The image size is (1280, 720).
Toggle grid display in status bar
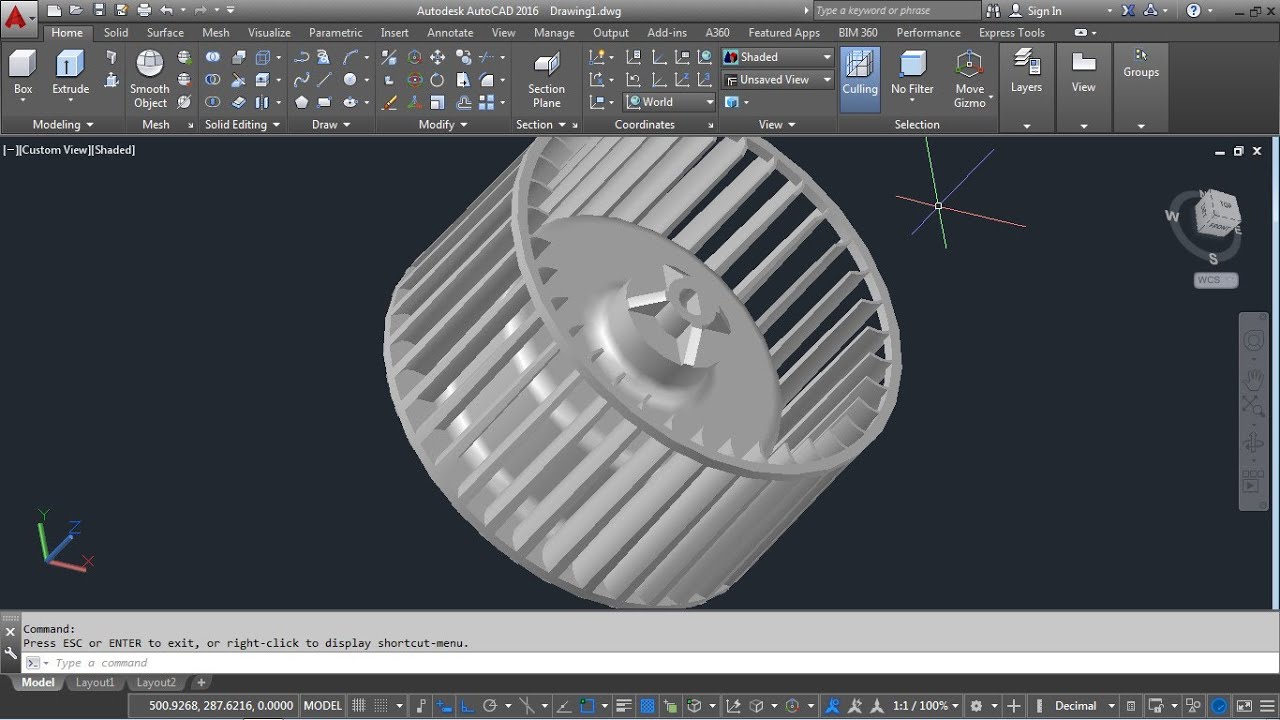(358, 705)
